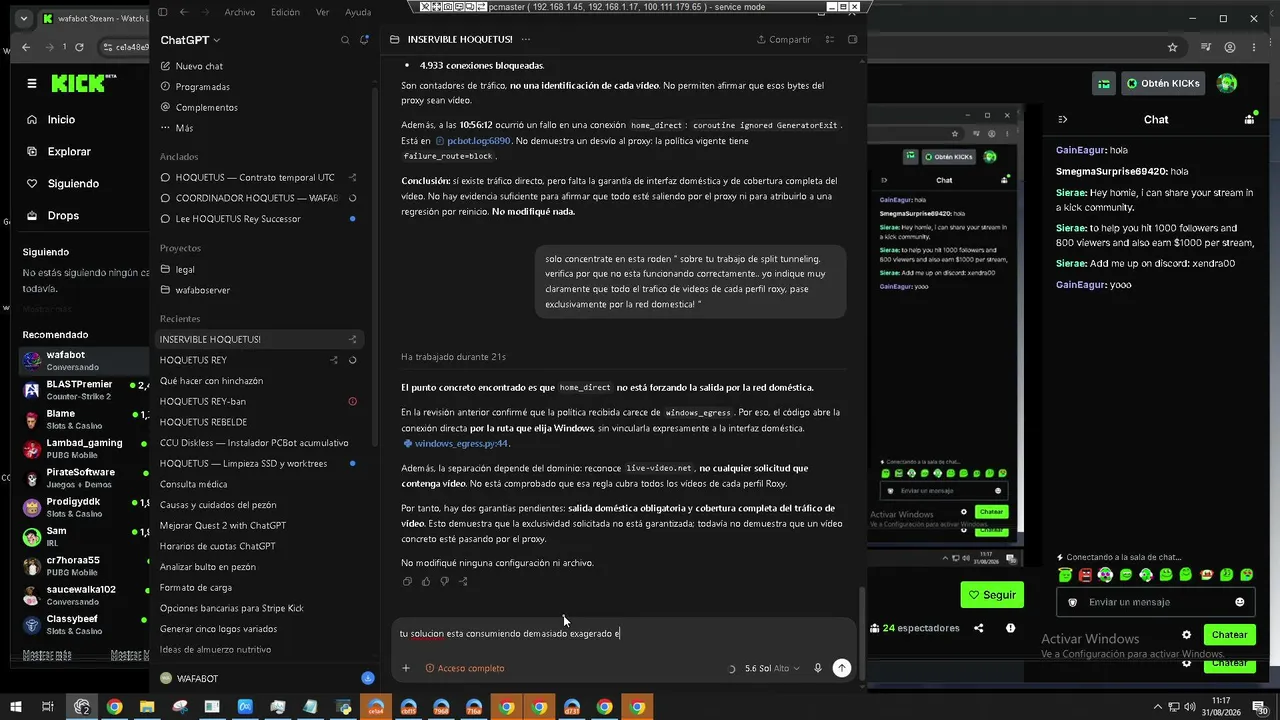Copy the assistant response with the copy icon
Screen dimensions: 1280x720
pyautogui.click(x=407, y=581)
